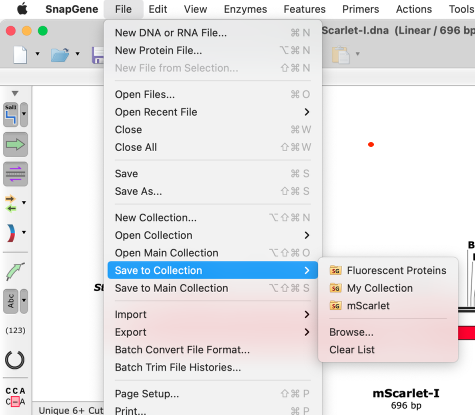The height and width of the screenshot is (415, 475).
Task: Click the CCA sequence case icon
Action: [15, 396]
